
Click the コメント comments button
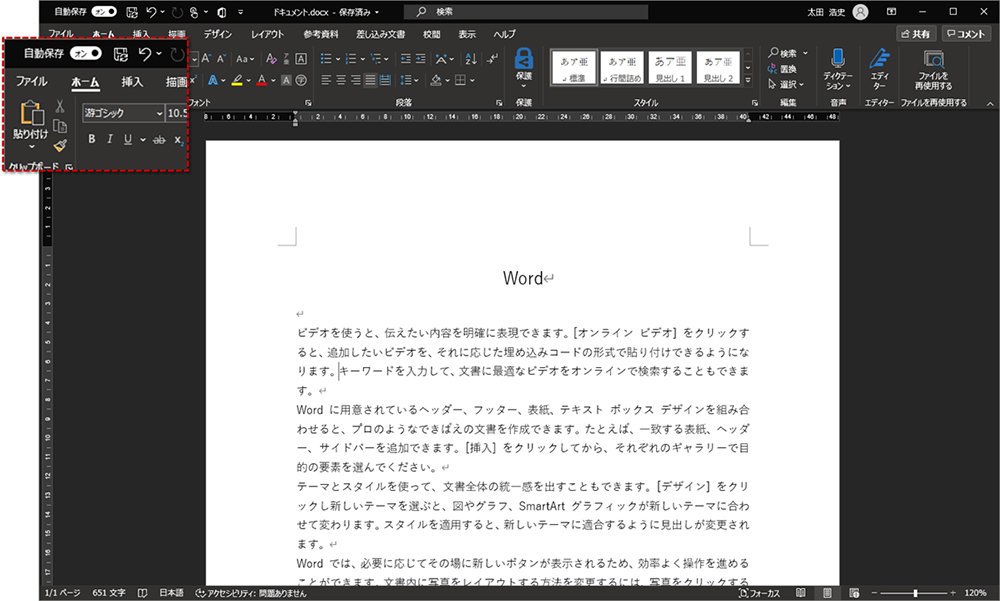(967, 34)
